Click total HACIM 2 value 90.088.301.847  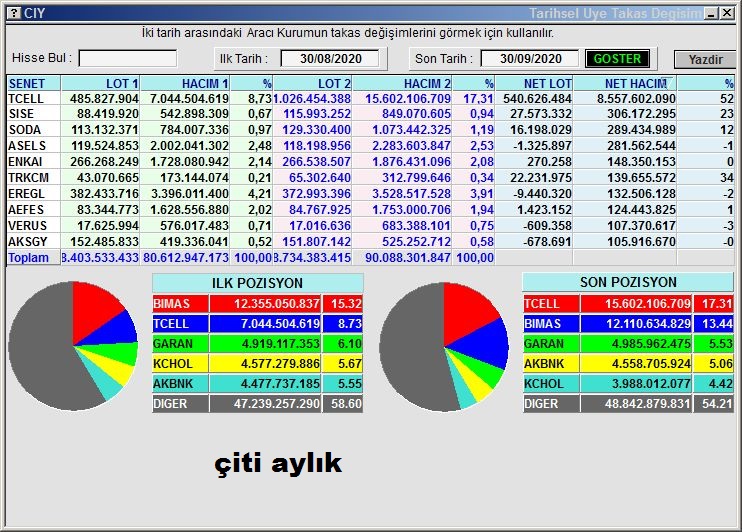pyautogui.click(x=407, y=258)
